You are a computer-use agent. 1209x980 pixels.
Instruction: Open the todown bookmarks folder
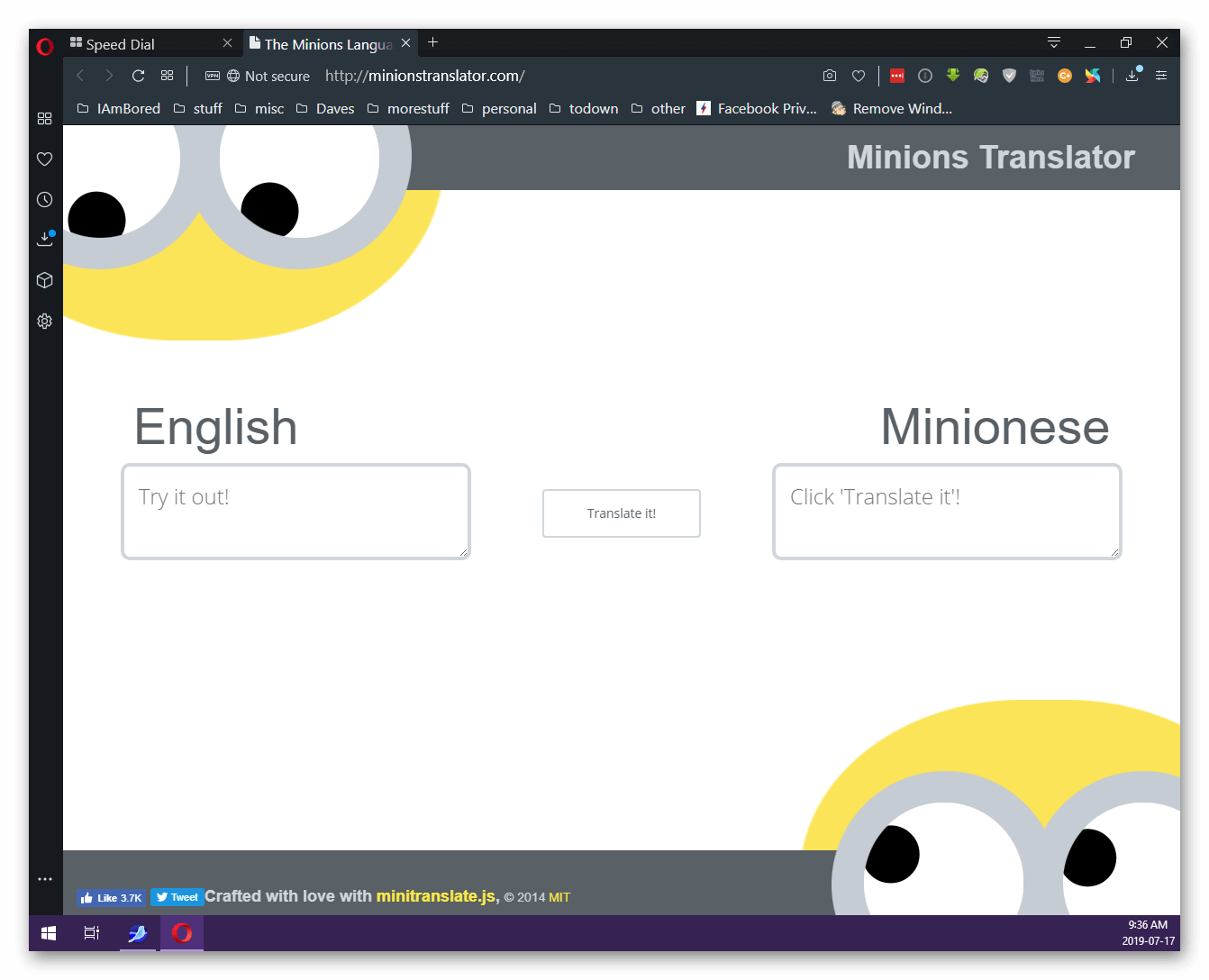click(x=584, y=109)
